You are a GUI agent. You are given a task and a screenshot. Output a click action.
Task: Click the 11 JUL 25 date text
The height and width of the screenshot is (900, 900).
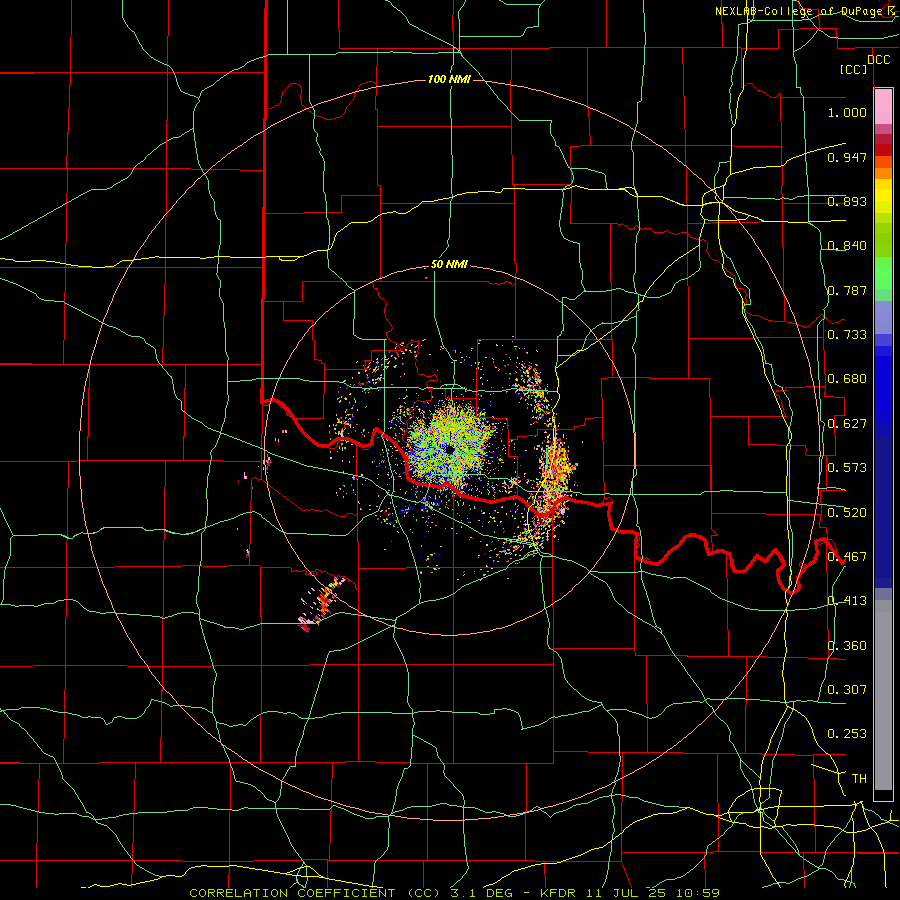click(x=625, y=893)
